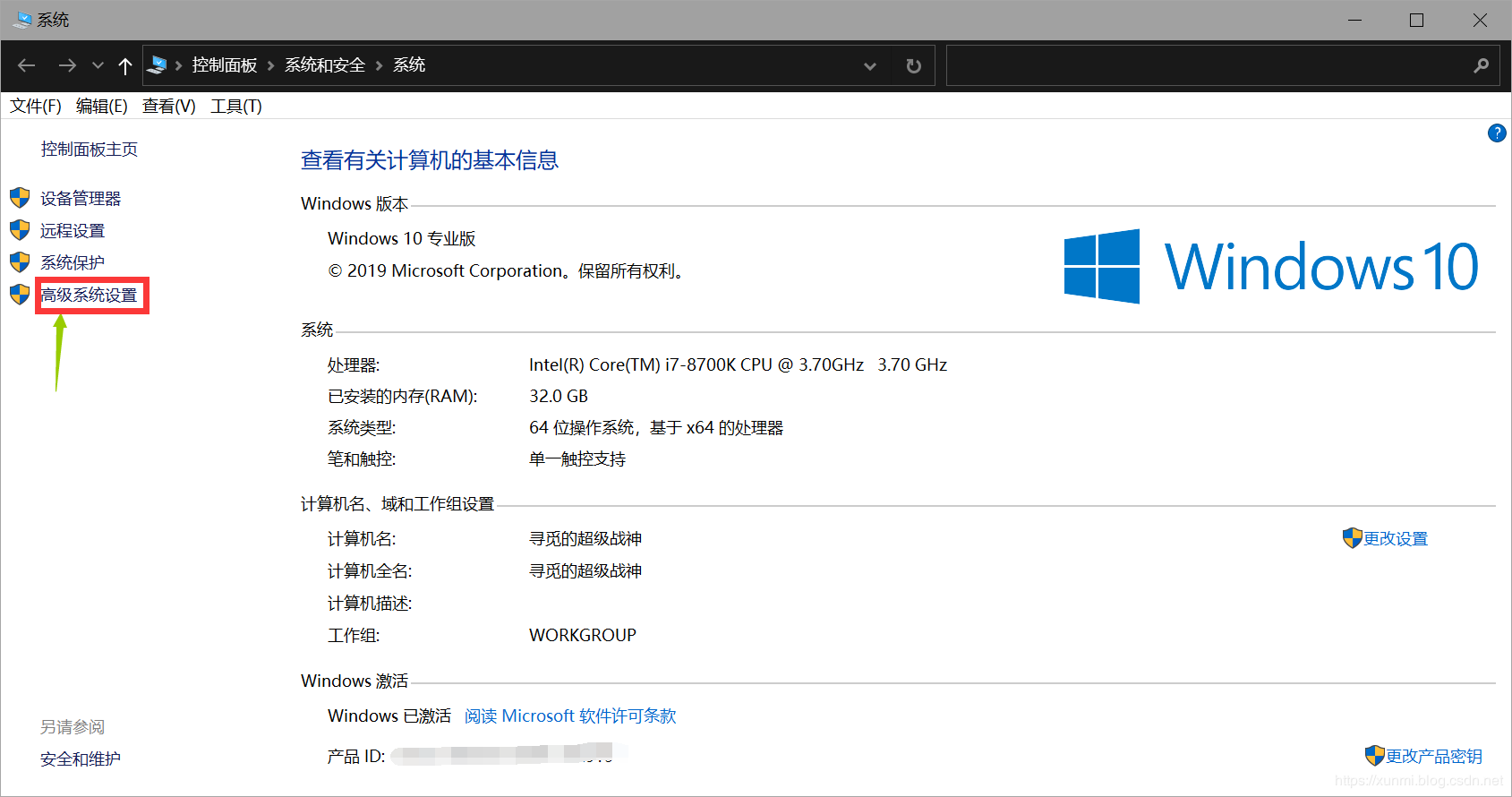This screenshot has width=1512, height=797.
Task: Click the search magnifier icon
Action: coord(1482,65)
